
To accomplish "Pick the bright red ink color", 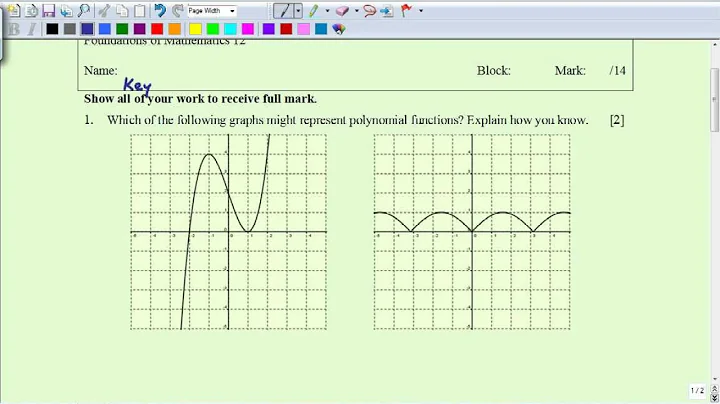I will (157, 29).
